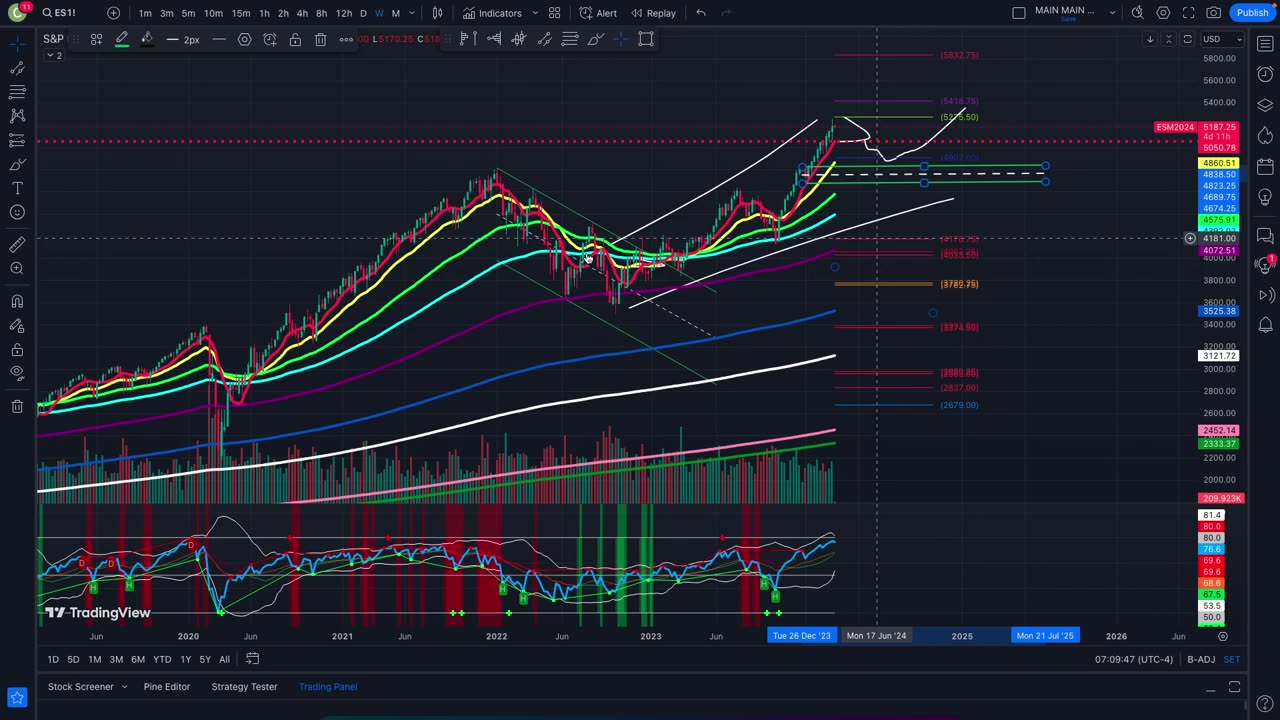Add a symbol to compare with the plus icon
1280x720 pixels.
[113, 13]
